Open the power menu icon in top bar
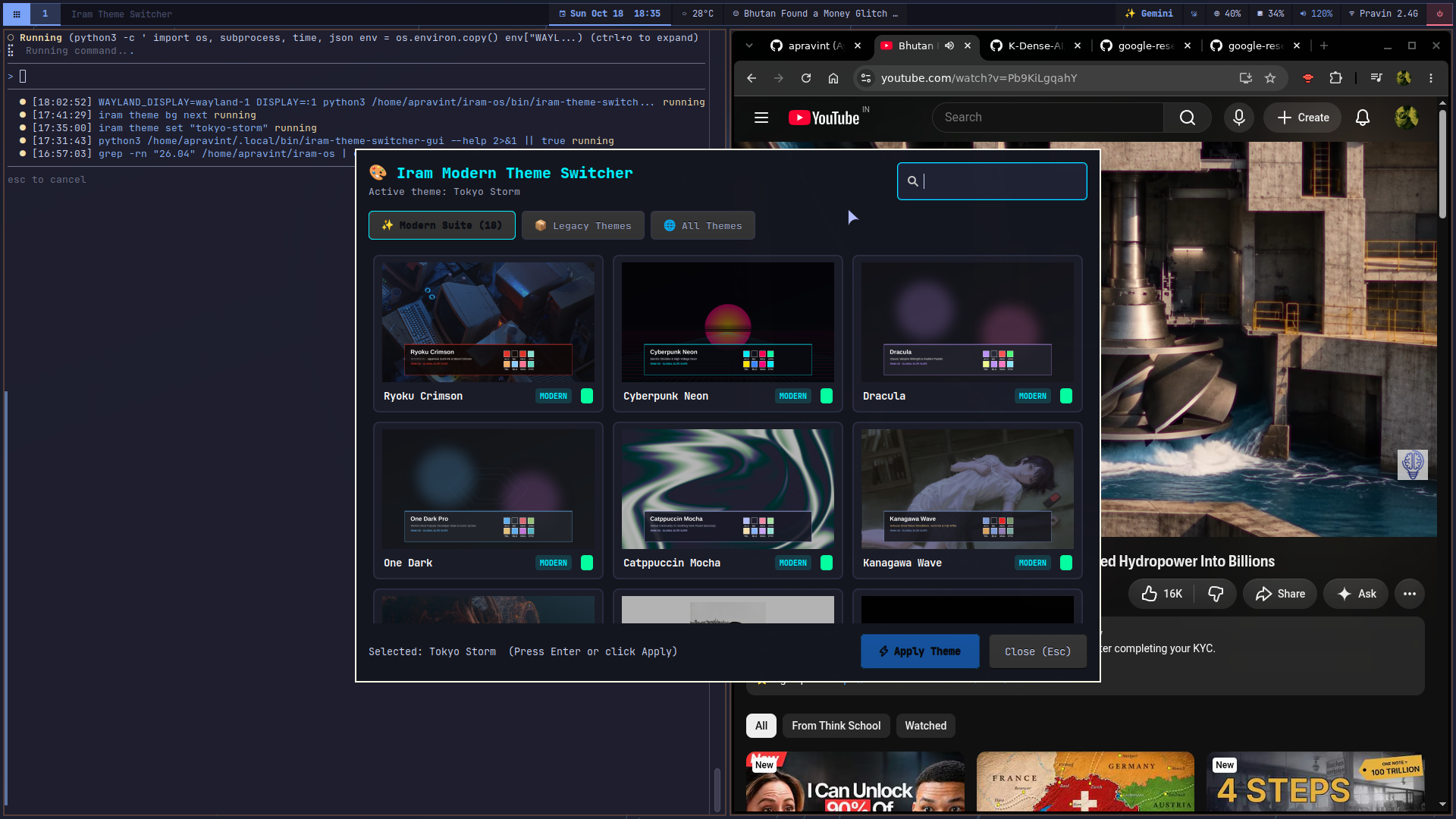1456x819 pixels. point(1439,14)
